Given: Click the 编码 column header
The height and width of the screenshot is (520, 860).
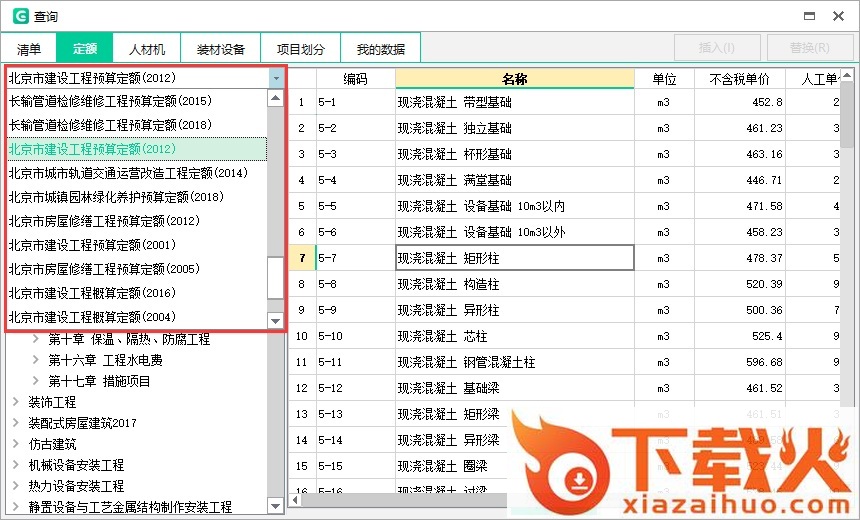Looking at the screenshot, I should click(x=355, y=79).
